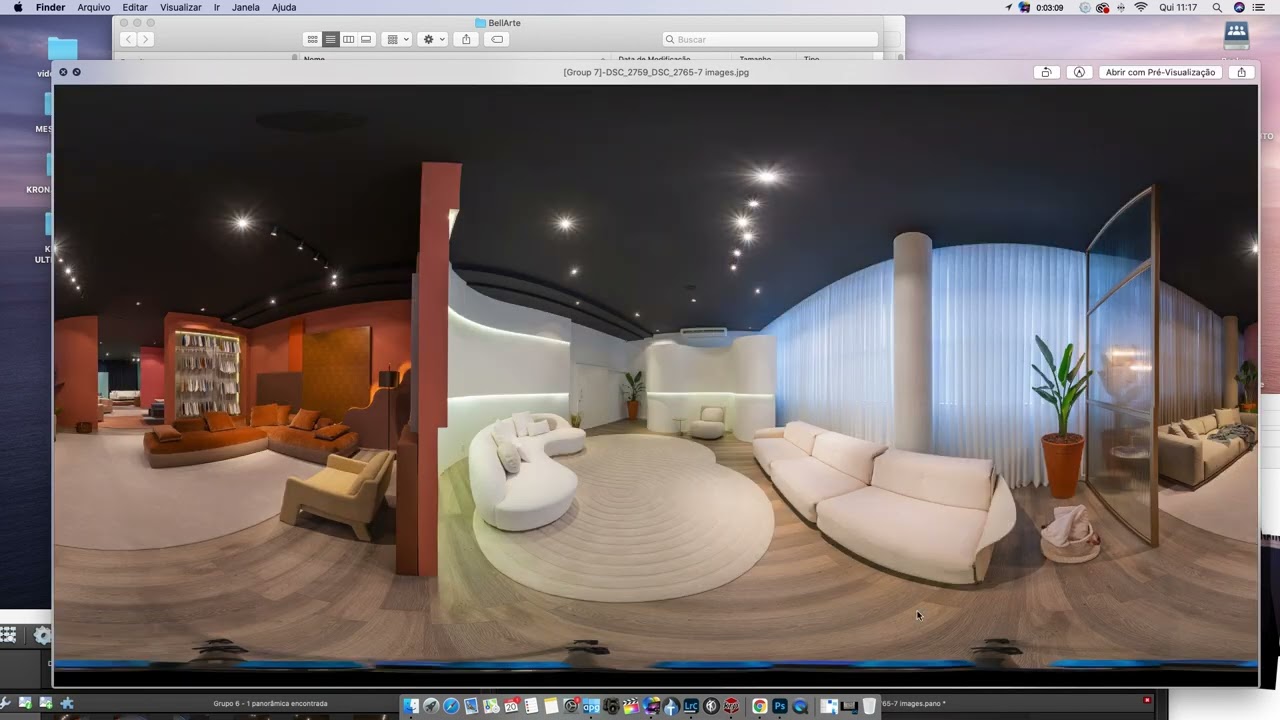Open the Janela menu
This screenshot has height=720, width=1280.
pyautogui.click(x=246, y=7)
